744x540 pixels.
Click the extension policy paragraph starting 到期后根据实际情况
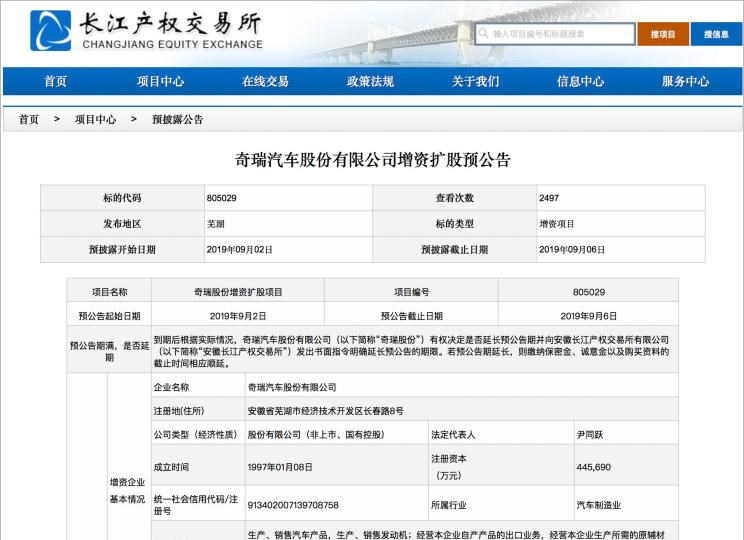411,352
